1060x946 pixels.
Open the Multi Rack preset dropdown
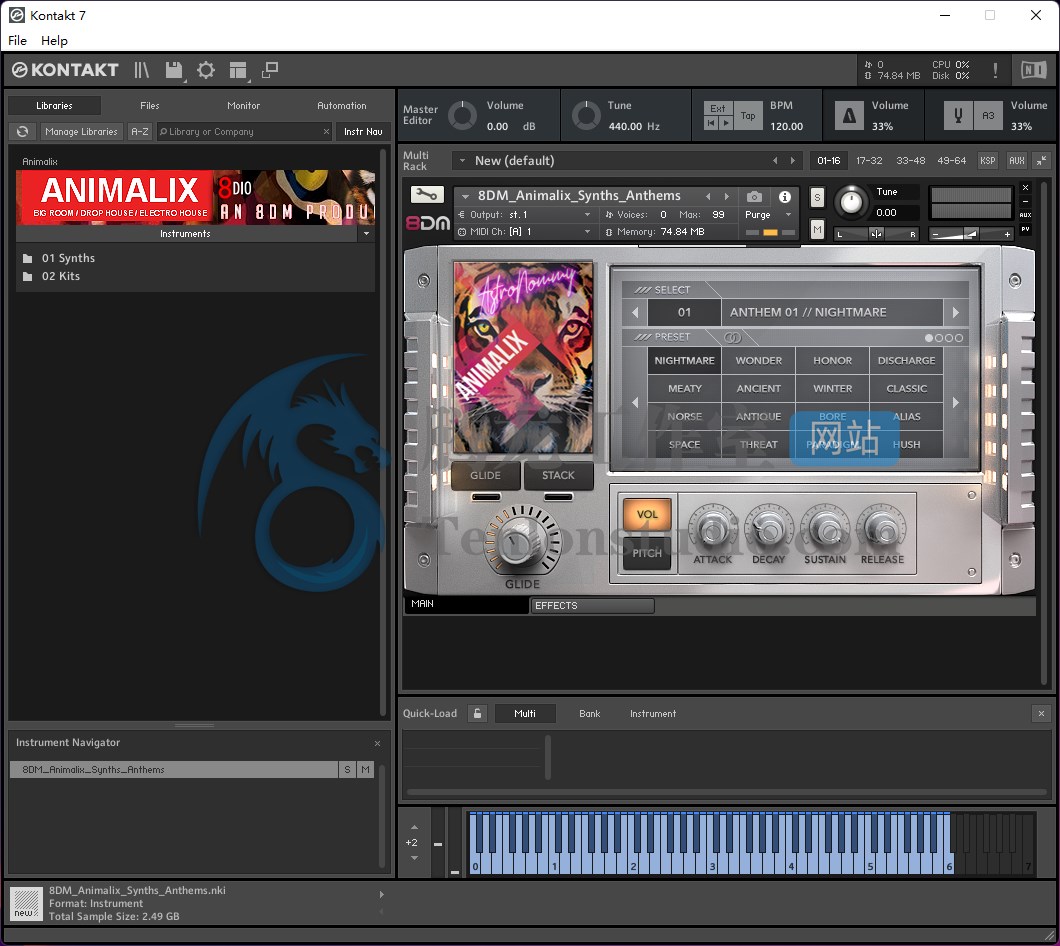(x=462, y=161)
